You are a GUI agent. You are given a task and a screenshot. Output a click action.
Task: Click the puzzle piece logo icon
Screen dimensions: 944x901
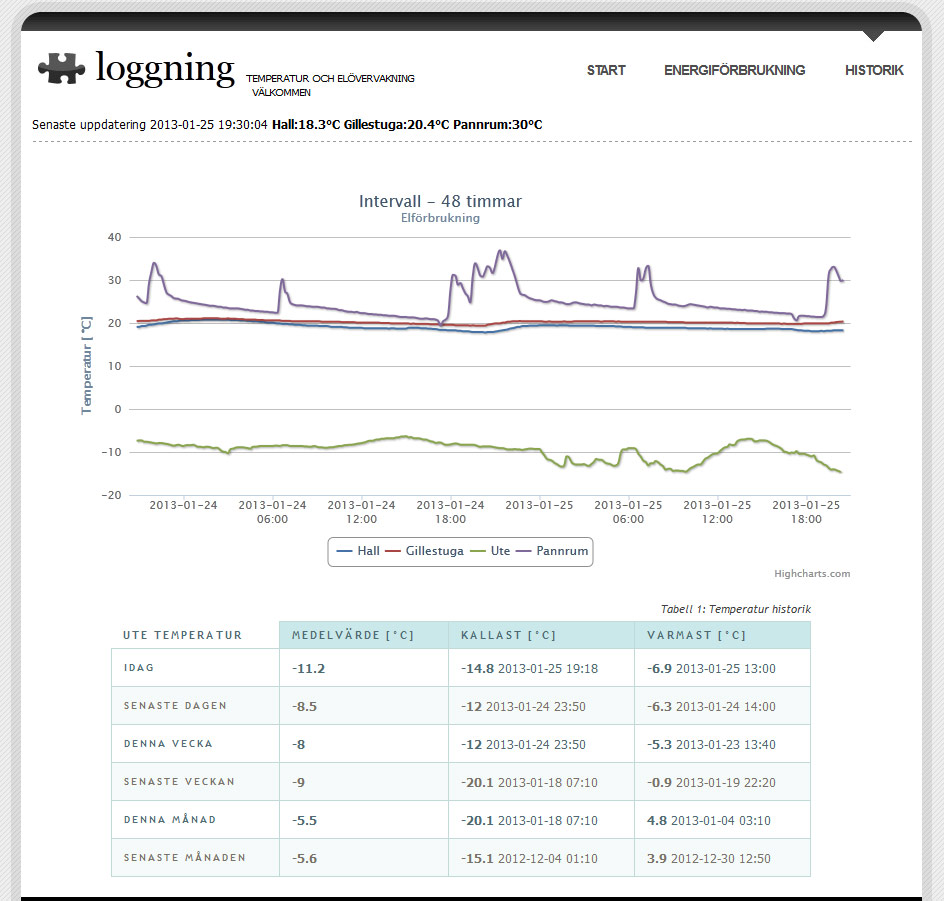pyautogui.click(x=62, y=67)
